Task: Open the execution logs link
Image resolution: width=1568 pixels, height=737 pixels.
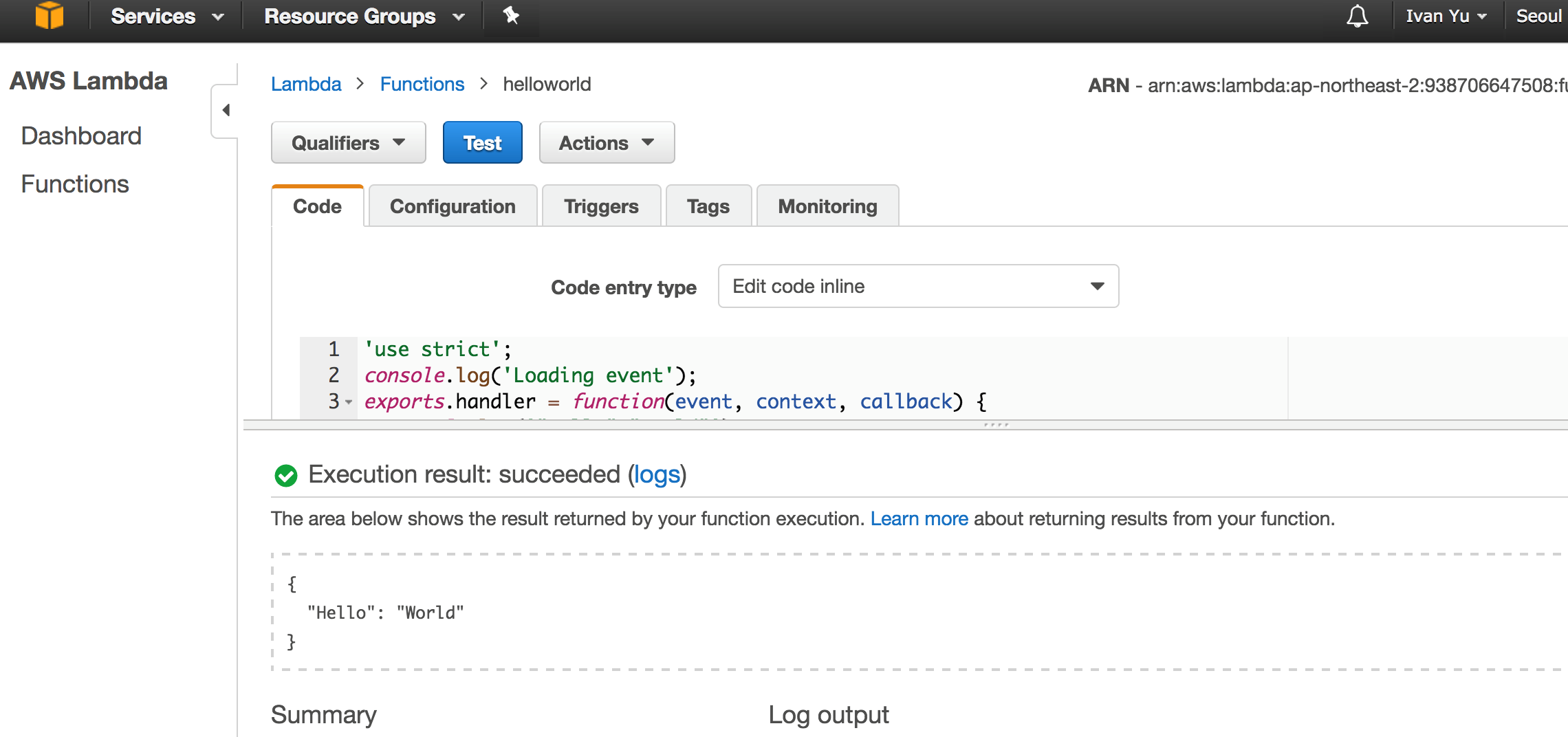Action: pyautogui.click(x=657, y=474)
